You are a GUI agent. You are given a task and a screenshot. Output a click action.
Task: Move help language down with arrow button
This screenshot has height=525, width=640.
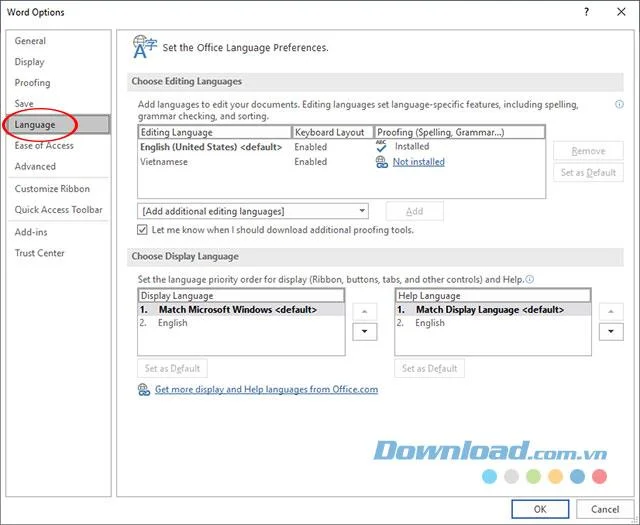[x=611, y=331]
